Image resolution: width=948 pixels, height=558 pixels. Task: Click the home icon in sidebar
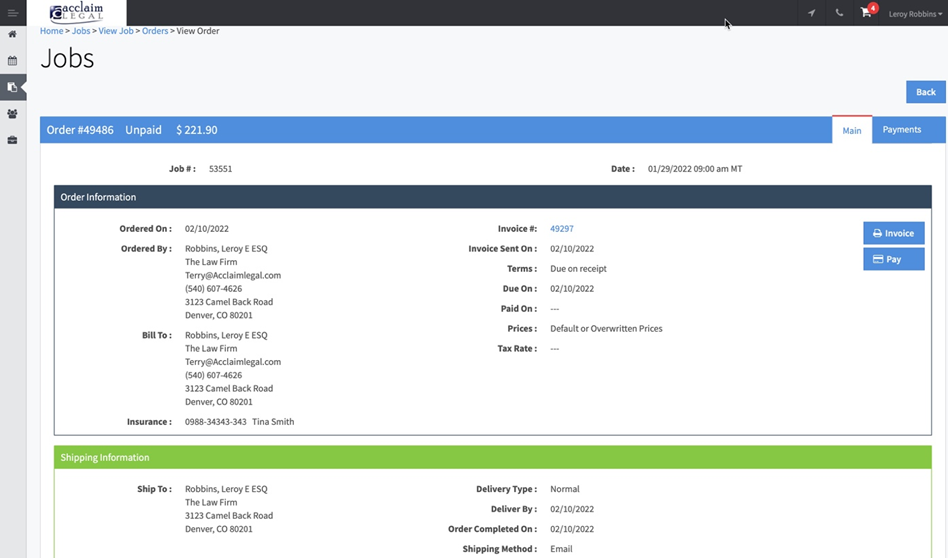tap(12, 34)
